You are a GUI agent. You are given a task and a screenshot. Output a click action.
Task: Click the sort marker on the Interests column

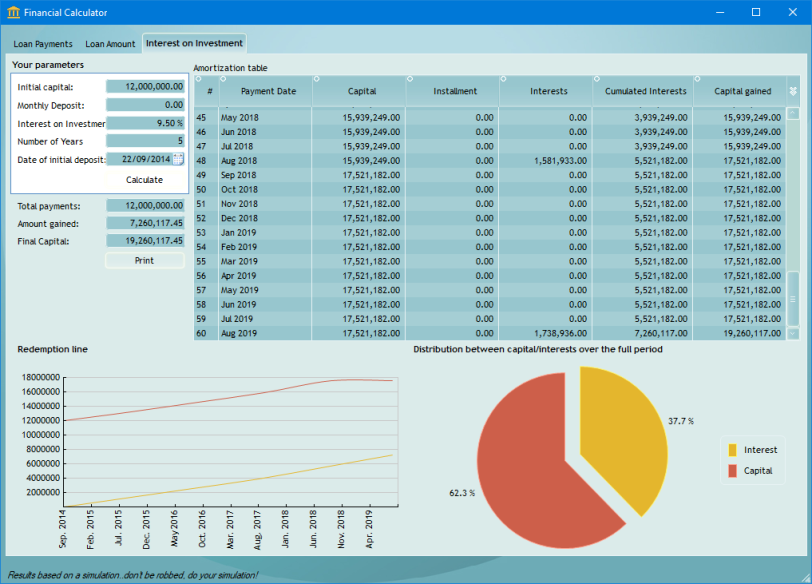(x=501, y=78)
